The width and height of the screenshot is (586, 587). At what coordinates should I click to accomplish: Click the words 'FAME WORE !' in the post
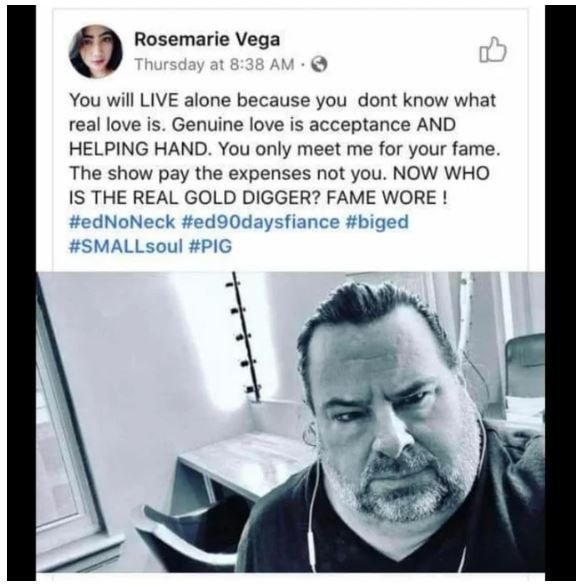(x=387, y=197)
